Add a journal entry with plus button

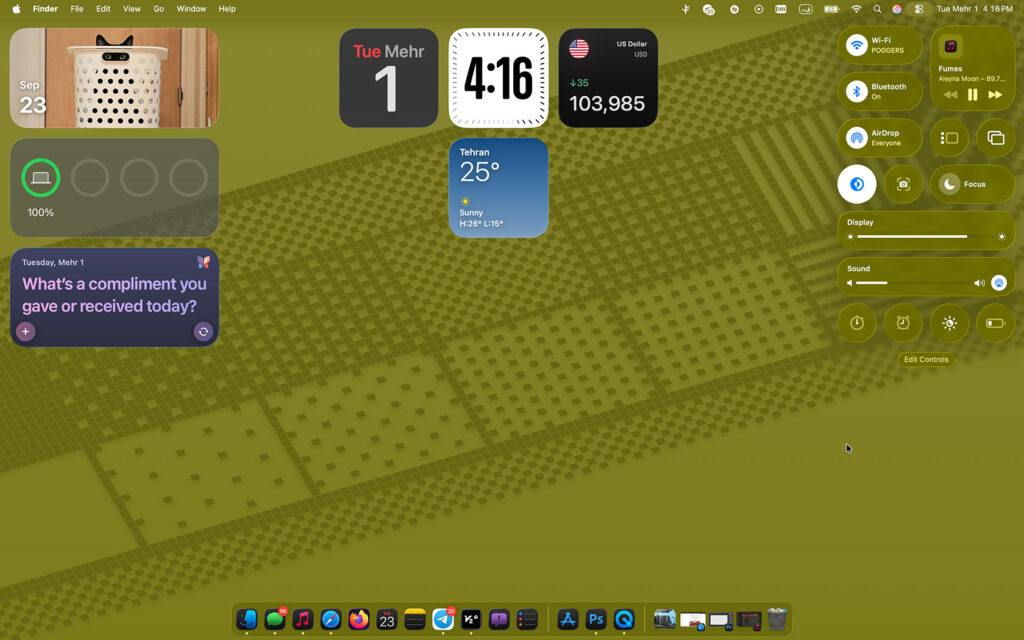pyautogui.click(x=25, y=331)
